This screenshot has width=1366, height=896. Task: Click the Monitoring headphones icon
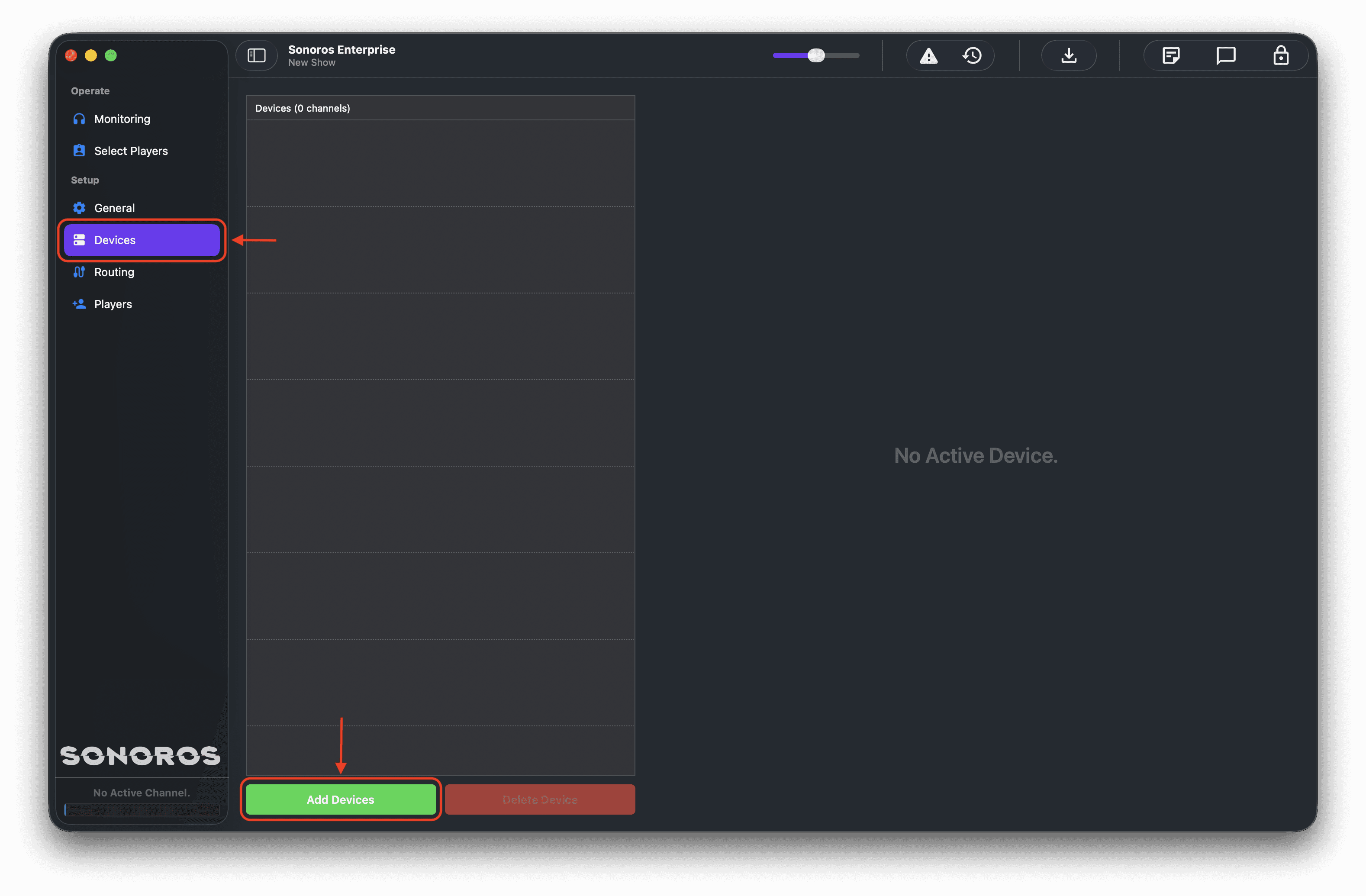click(79, 119)
